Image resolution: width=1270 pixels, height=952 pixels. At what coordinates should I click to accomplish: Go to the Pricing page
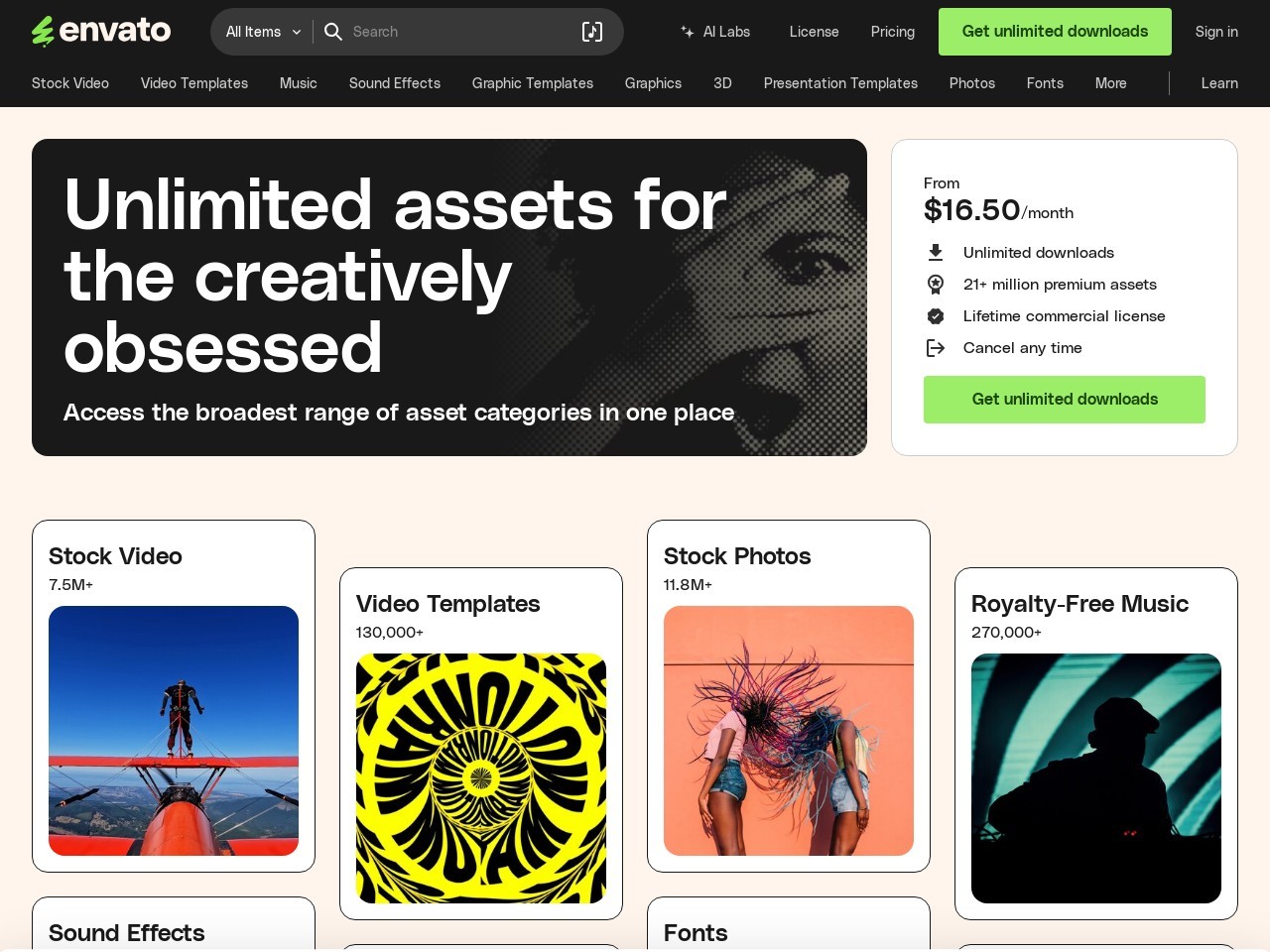(x=893, y=32)
